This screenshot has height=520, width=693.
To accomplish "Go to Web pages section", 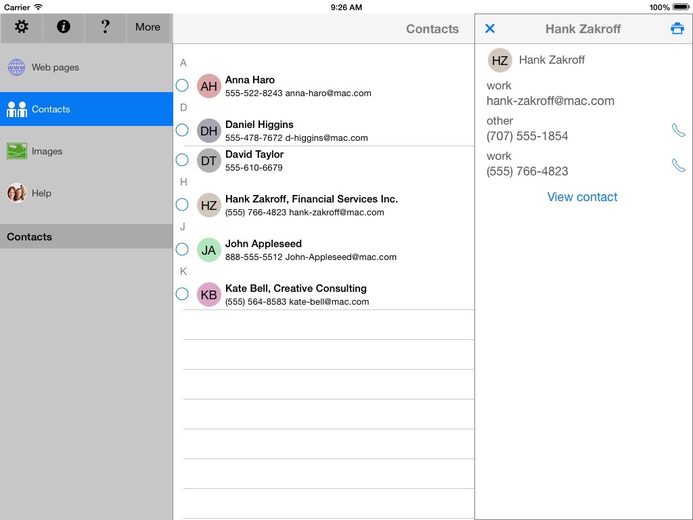I will coord(55,67).
